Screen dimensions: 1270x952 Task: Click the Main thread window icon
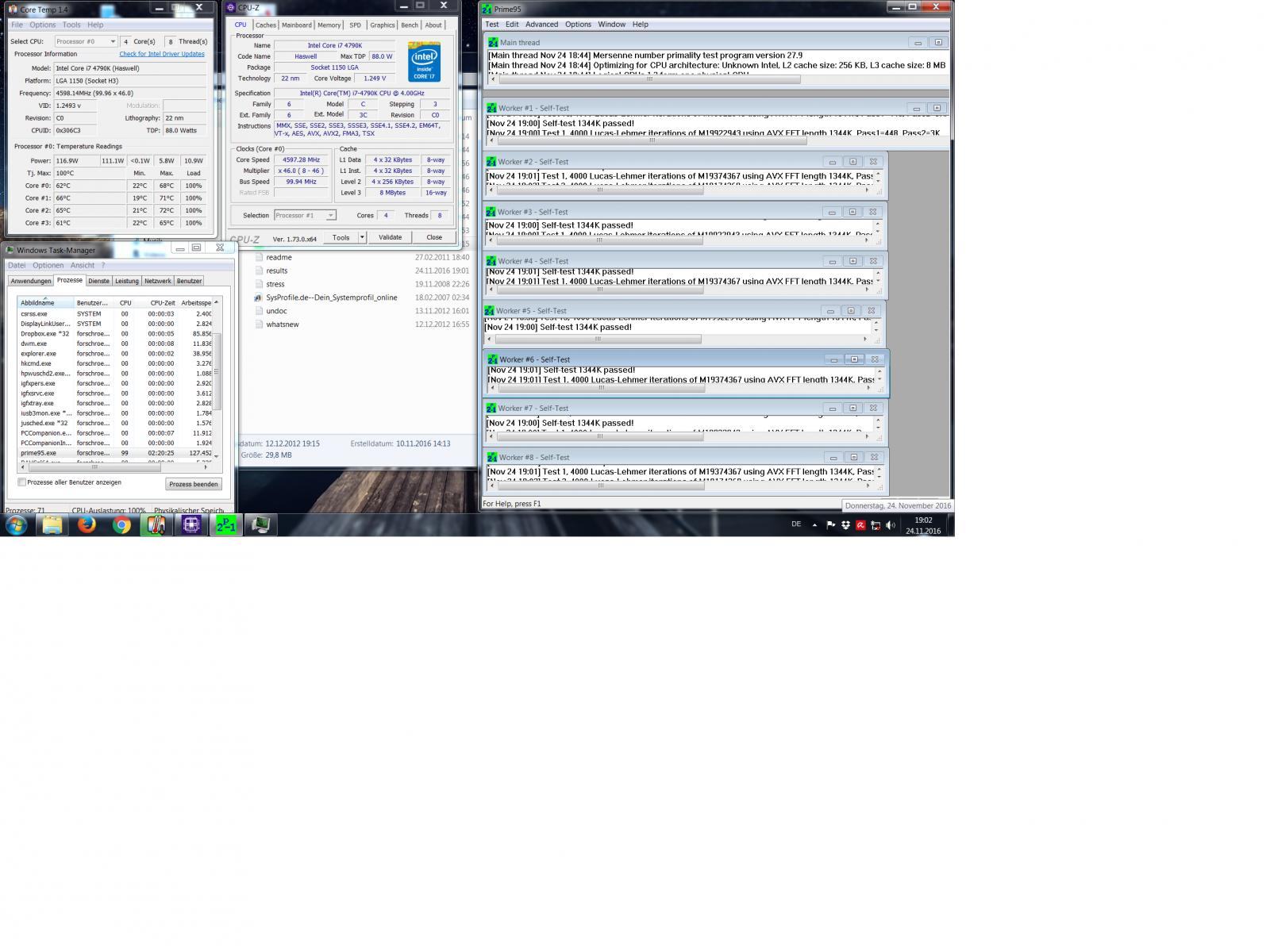493,43
